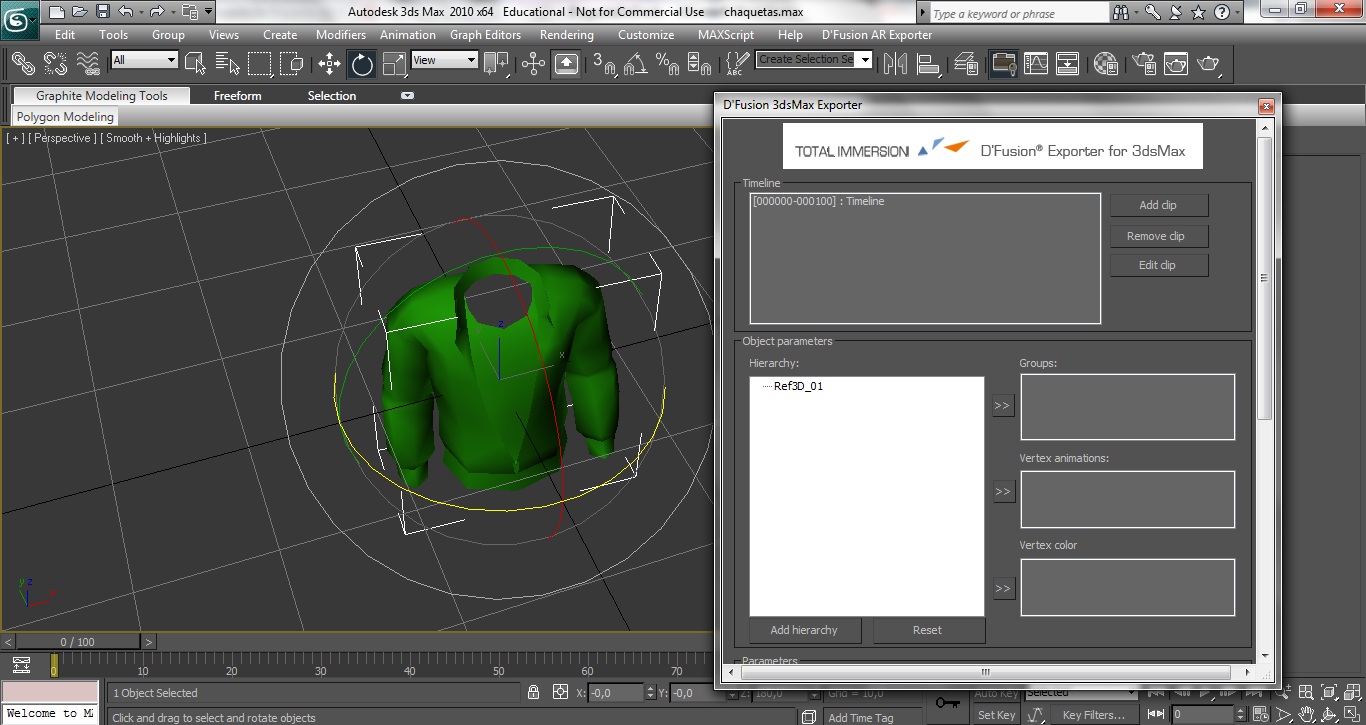
Task: Select the Select and Move tool
Action: pyautogui.click(x=329, y=64)
